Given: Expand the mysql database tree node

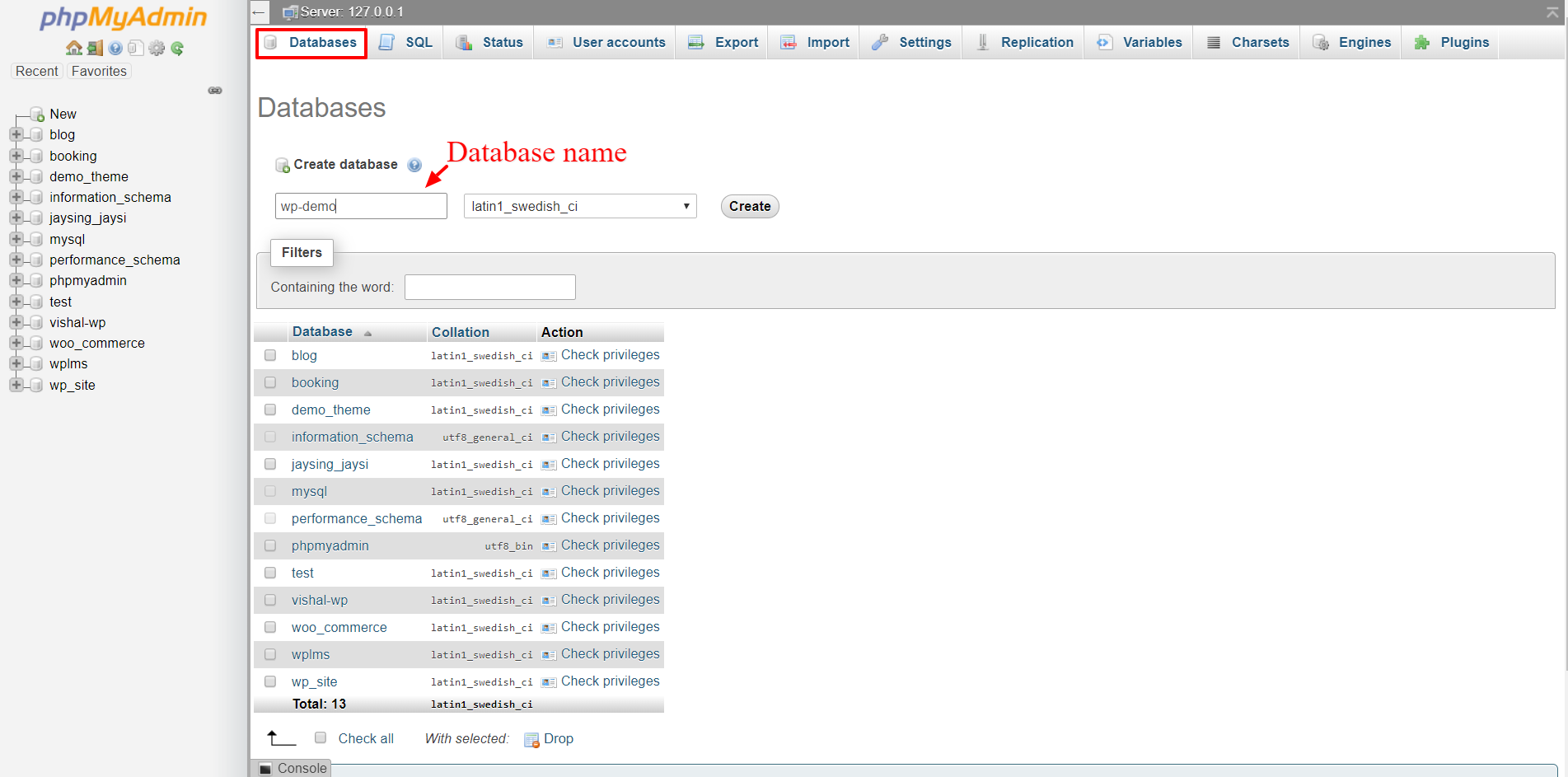Looking at the screenshot, I should (16, 238).
